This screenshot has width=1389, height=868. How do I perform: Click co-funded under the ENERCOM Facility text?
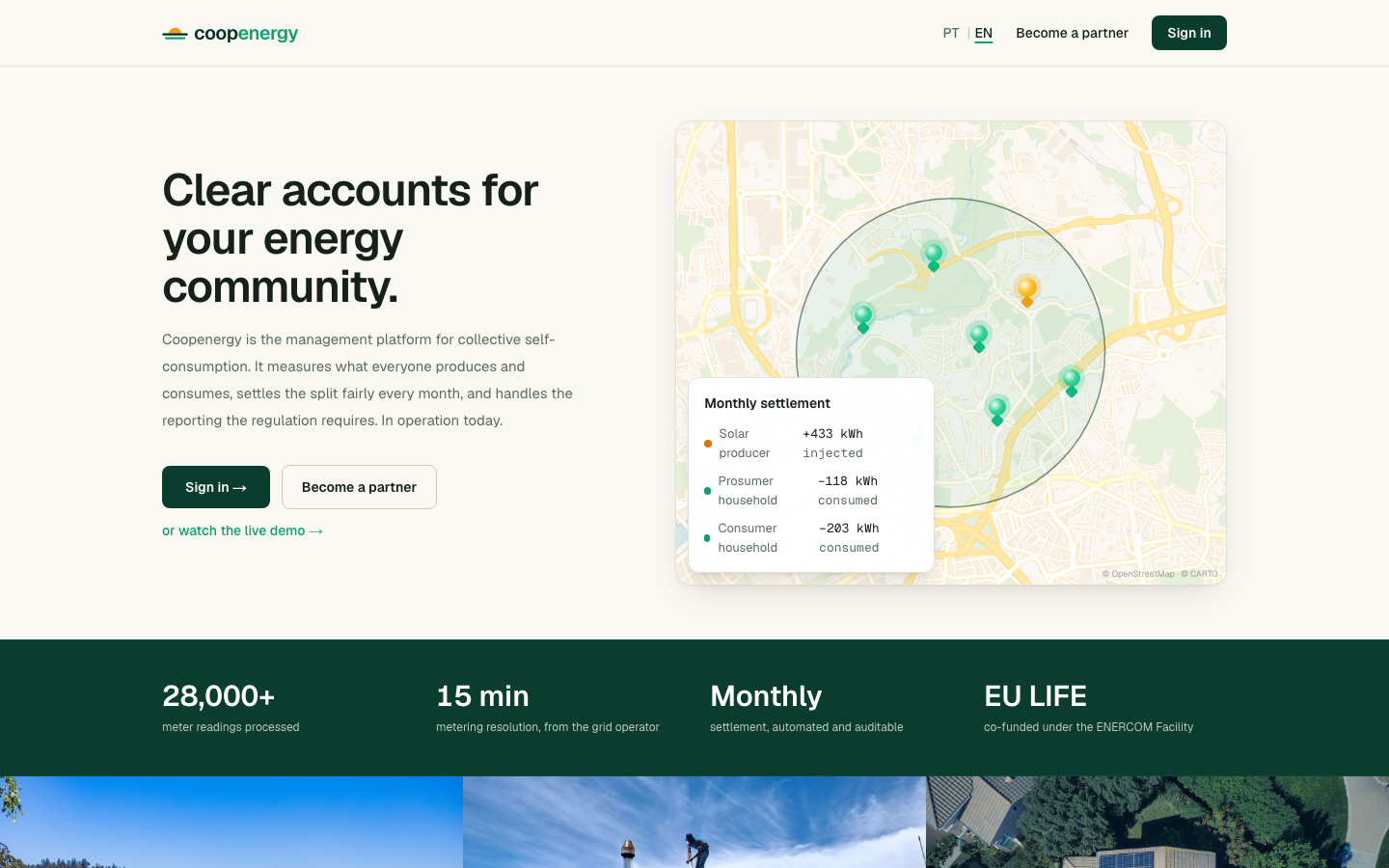coord(1088,727)
